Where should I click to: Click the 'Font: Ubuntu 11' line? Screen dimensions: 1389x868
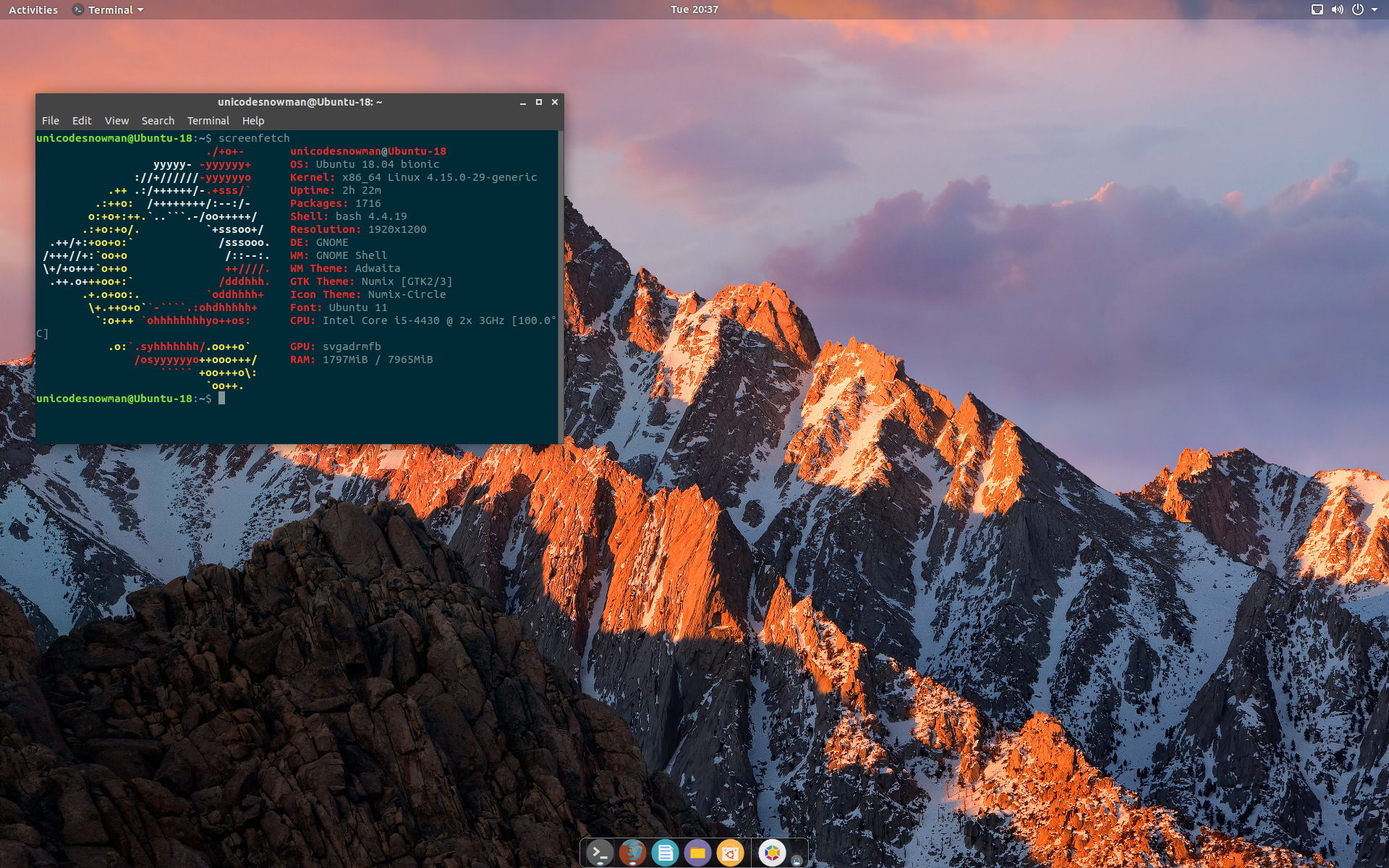(x=339, y=307)
